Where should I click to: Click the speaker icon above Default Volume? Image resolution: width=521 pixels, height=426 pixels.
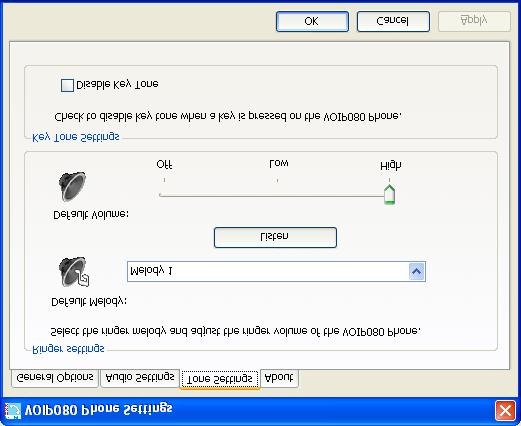click(72, 186)
